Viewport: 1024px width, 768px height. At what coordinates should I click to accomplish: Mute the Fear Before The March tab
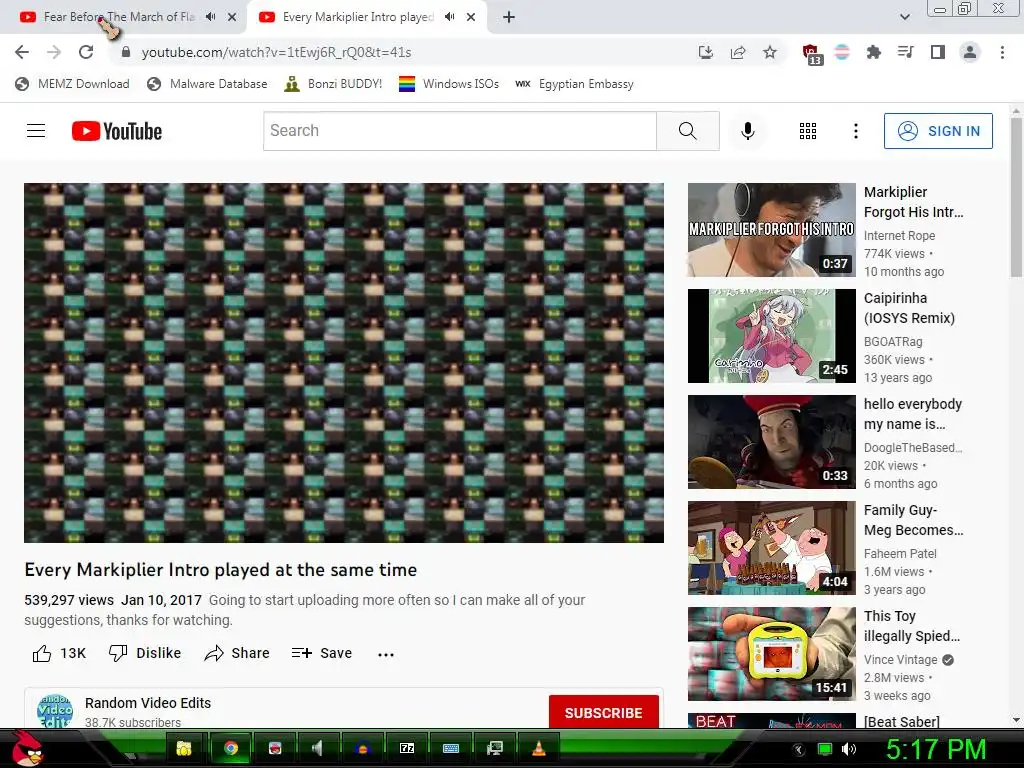tap(210, 17)
